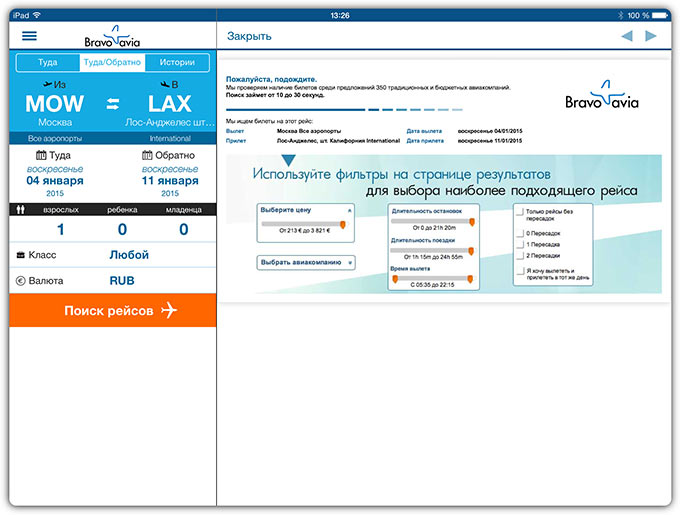Open the hamburger menu
The width and height of the screenshot is (680, 515).
point(29,36)
